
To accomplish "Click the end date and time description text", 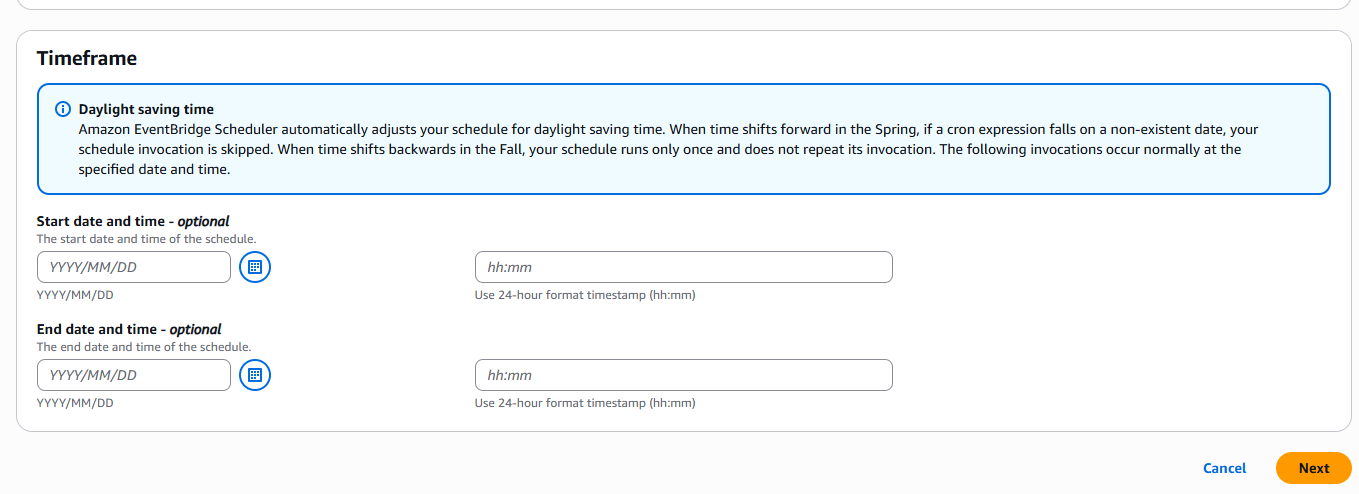I will pos(143,347).
